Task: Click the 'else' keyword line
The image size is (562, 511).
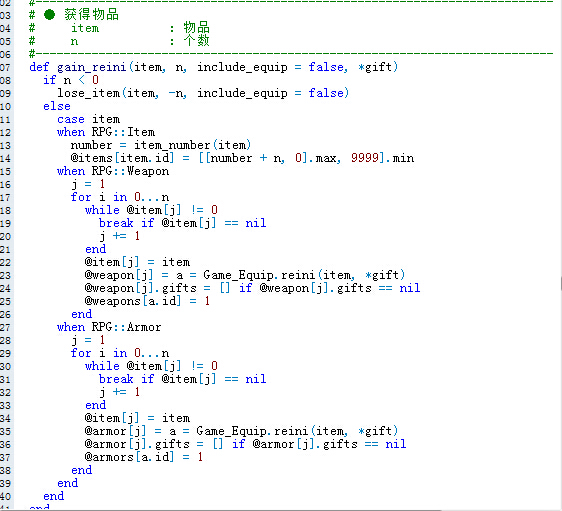Action: (x=57, y=106)
